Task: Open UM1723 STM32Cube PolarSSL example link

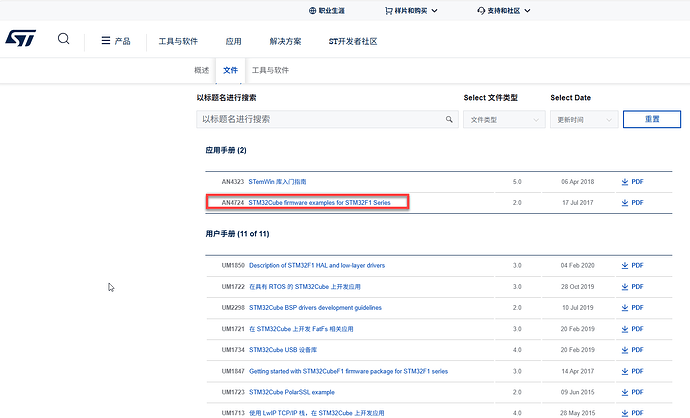Action: point(292,392)
